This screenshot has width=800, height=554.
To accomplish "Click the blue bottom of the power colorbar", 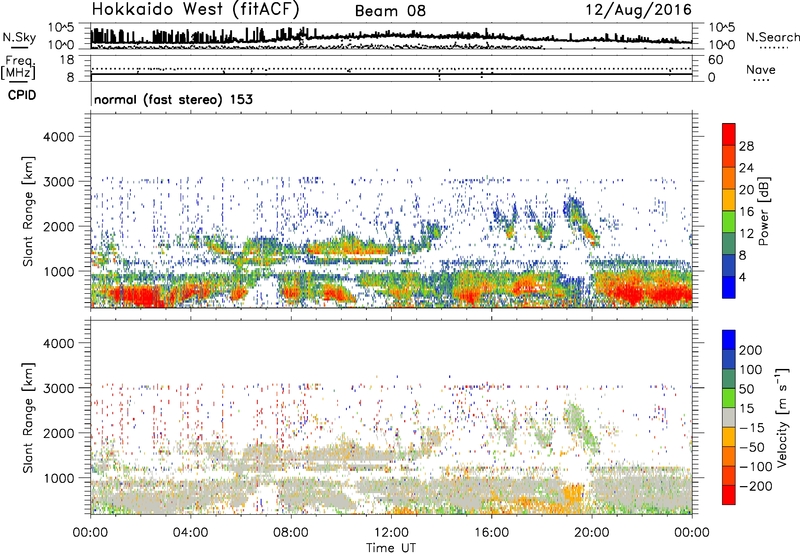I will point(729,287).
